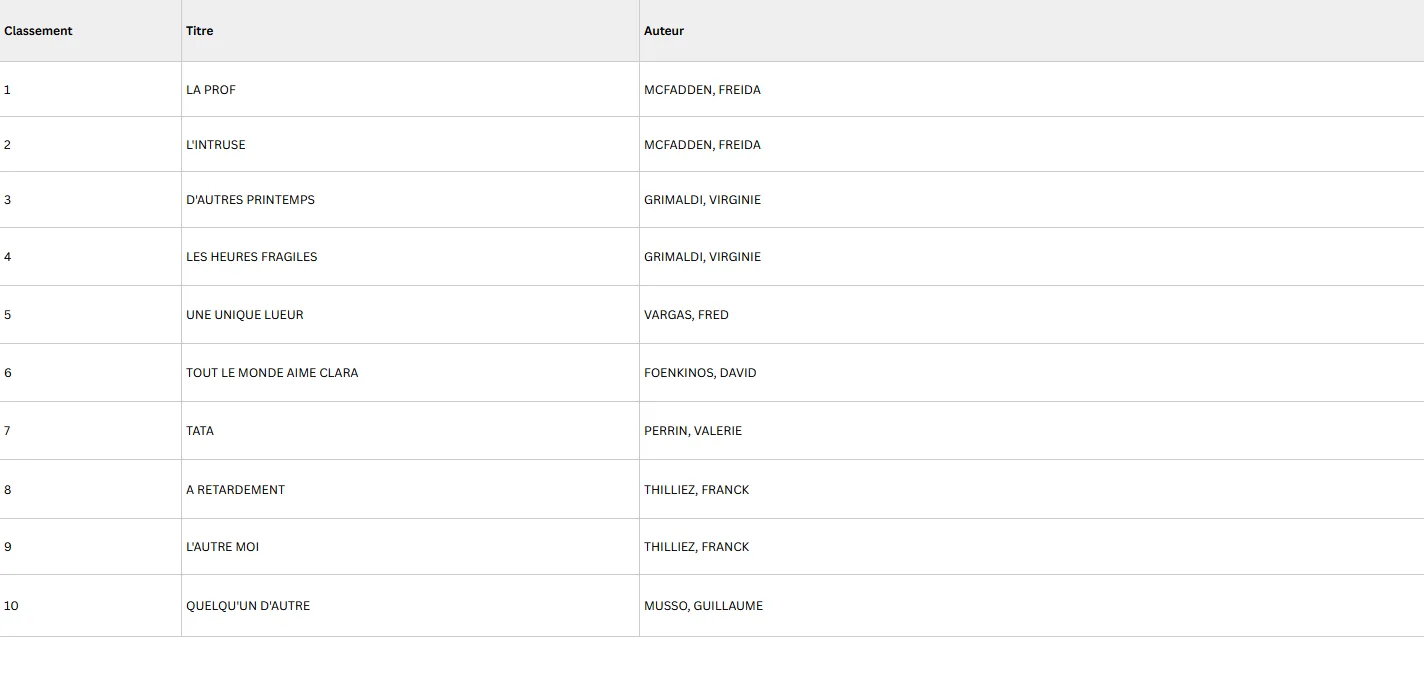
Task: Select the LA PROF title cell
Action: pyautogui.click(x=410, y=90)
